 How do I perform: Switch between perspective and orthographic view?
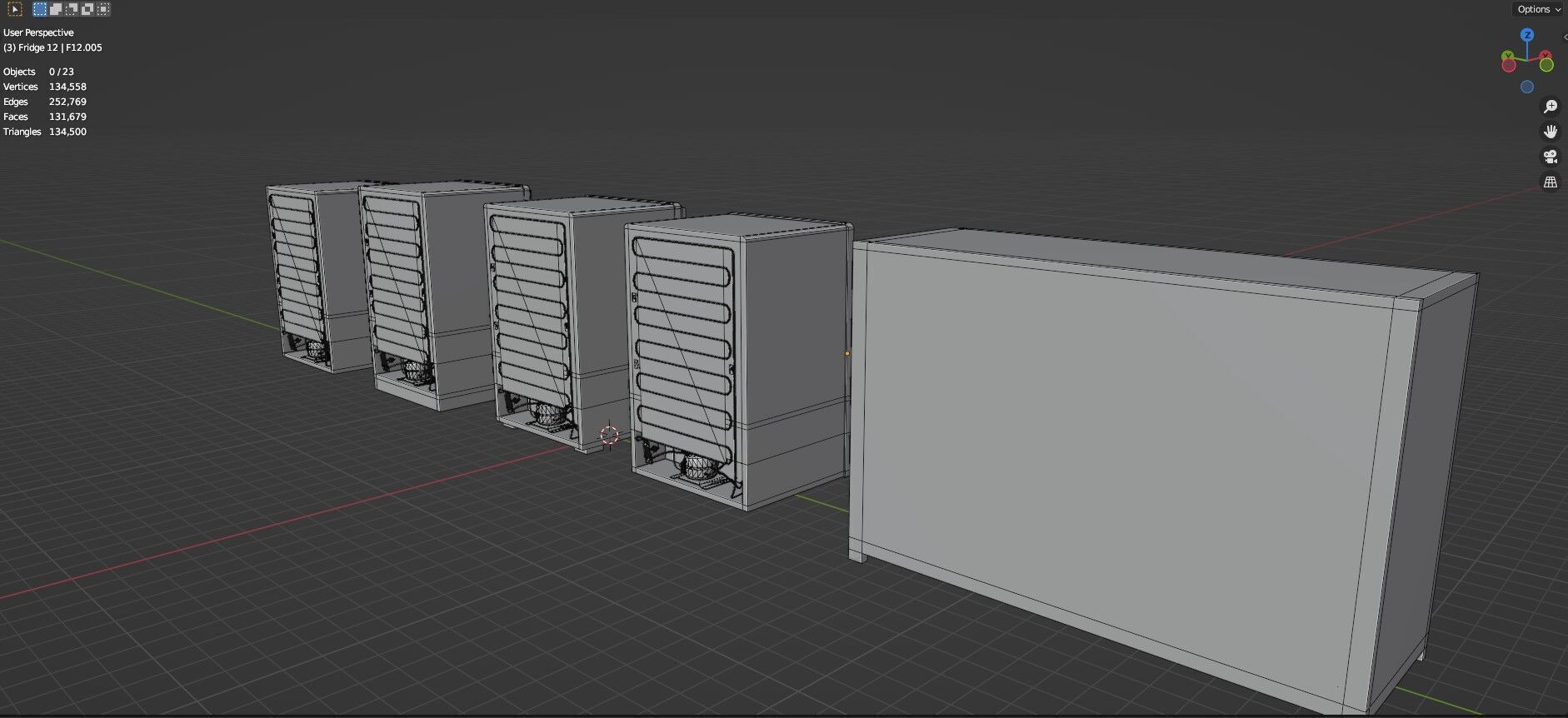[x=1550, y=182]
